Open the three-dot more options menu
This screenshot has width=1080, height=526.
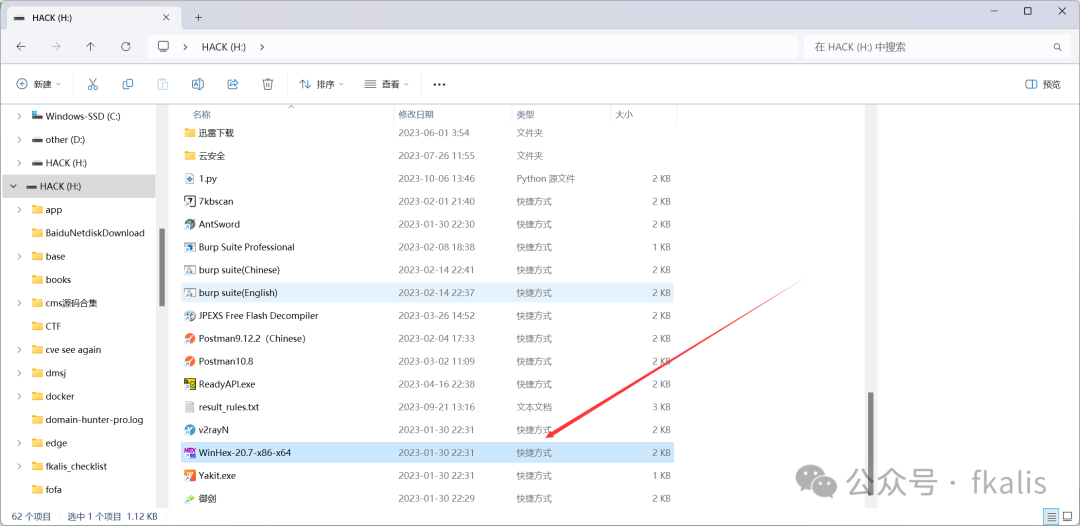[x=439, y=84]
